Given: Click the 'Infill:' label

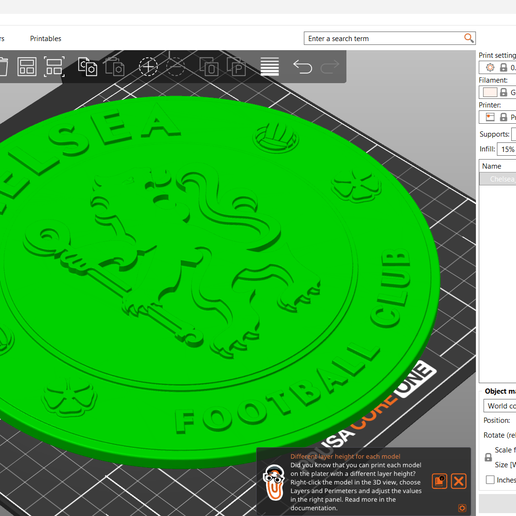Looking at the screenshot, I should (x=487, y=149).
